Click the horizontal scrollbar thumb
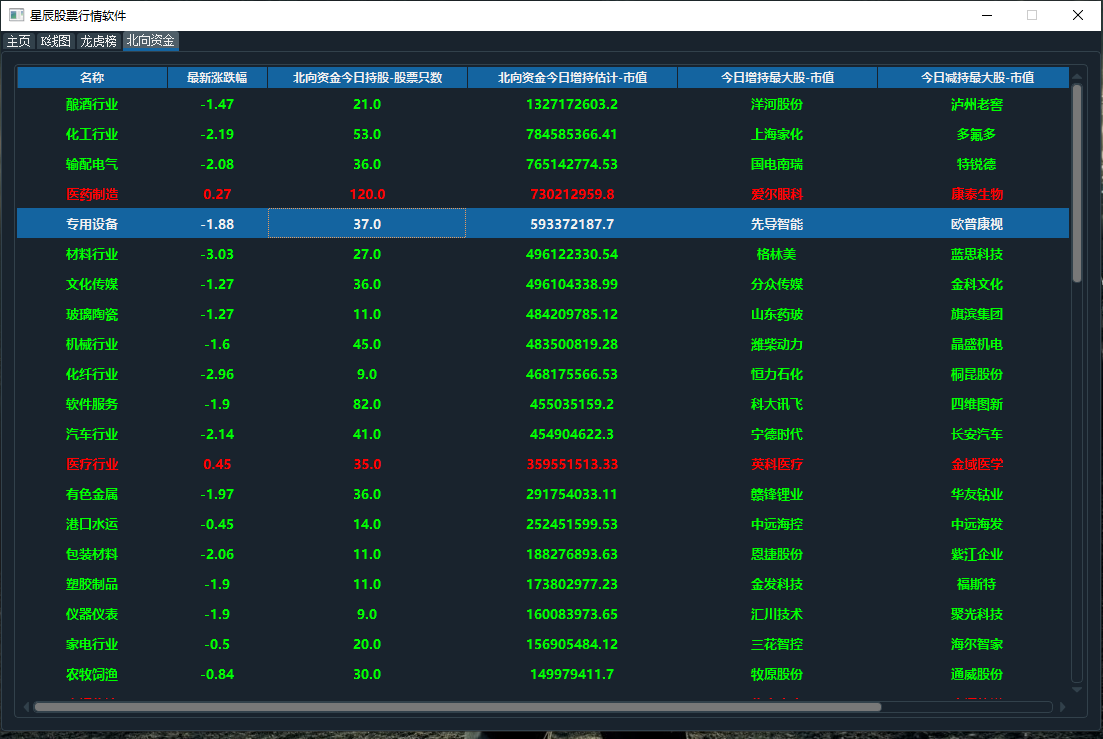 click(457, 707)
